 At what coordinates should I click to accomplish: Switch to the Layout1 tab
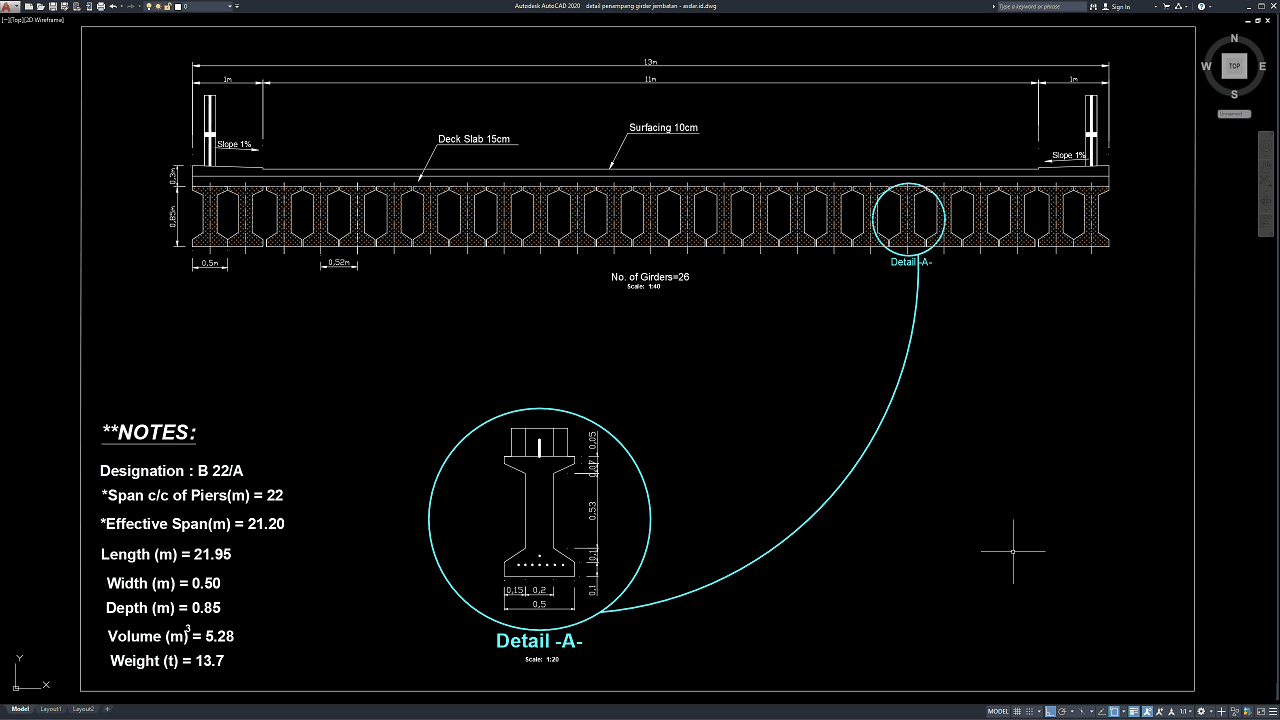(x=50, y=709)
